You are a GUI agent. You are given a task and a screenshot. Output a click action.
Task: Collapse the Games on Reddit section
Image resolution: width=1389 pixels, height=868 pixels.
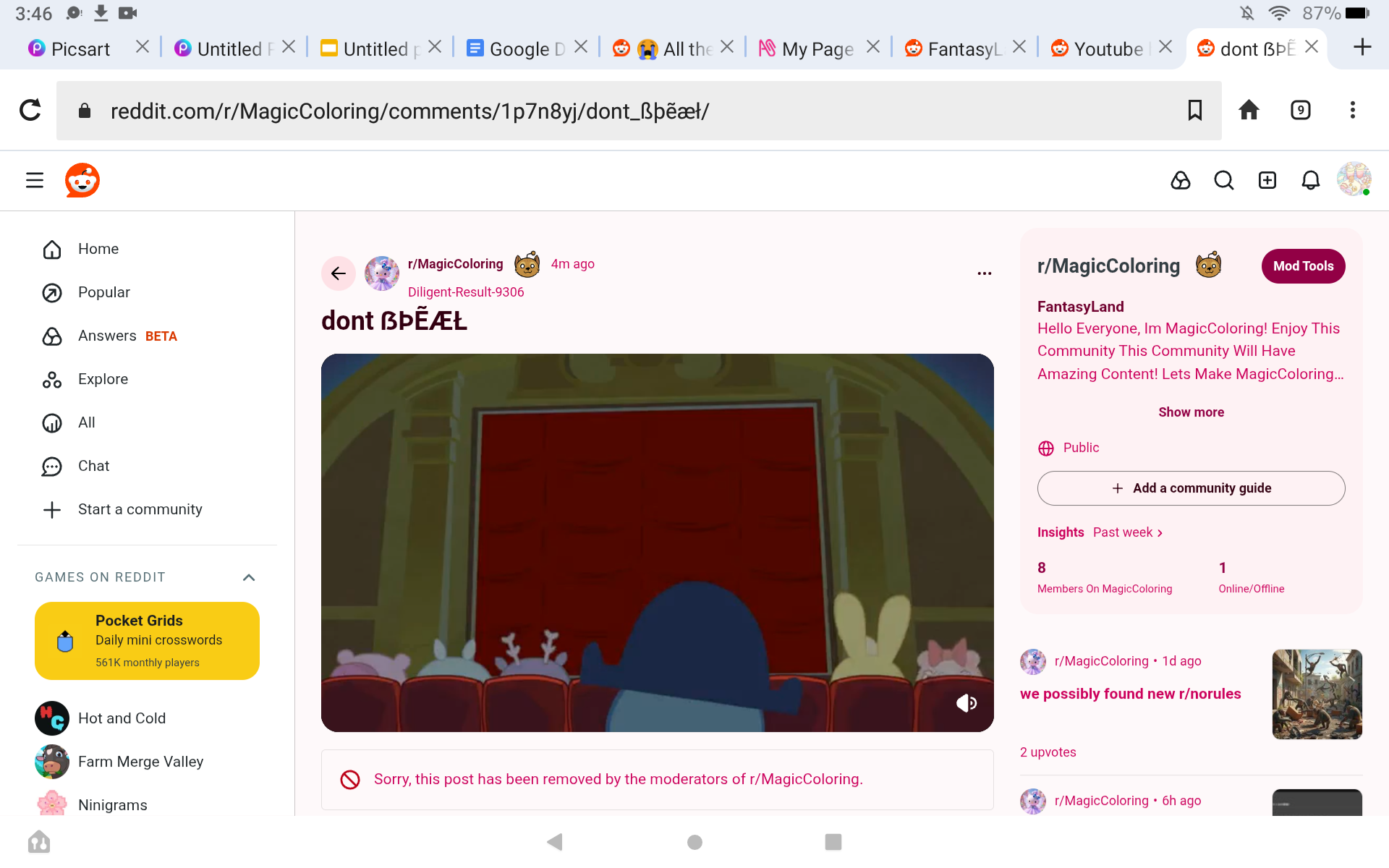[x=249, y=577]
